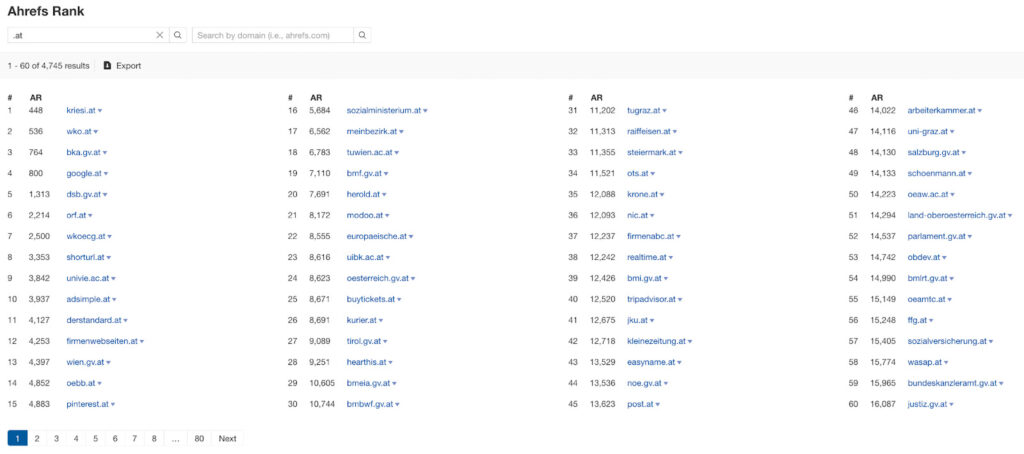Open the oeamtc.at link
The image size is (1024, 454).
pos(927,300)
